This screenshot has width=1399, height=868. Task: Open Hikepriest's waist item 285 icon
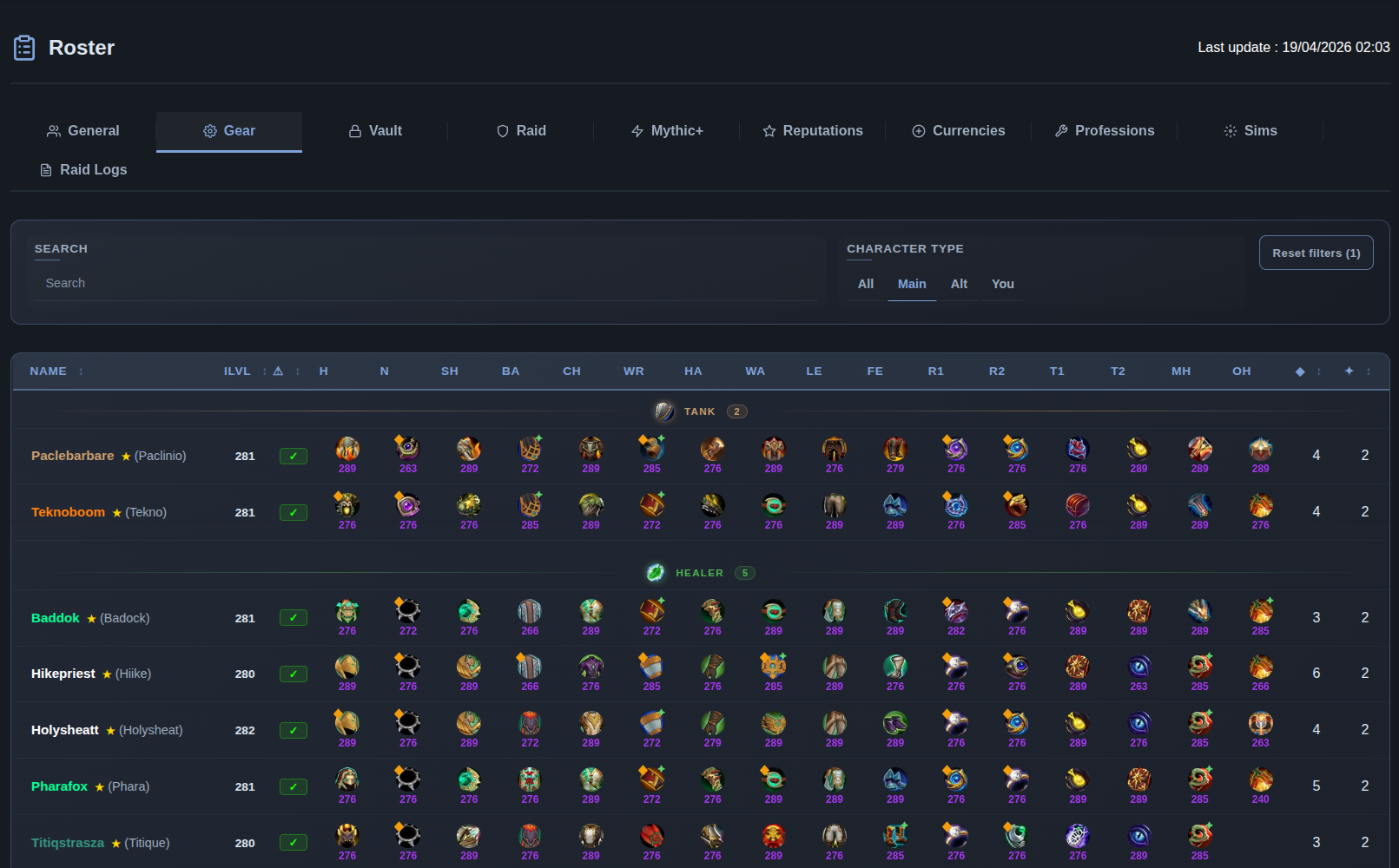point(774,667)
